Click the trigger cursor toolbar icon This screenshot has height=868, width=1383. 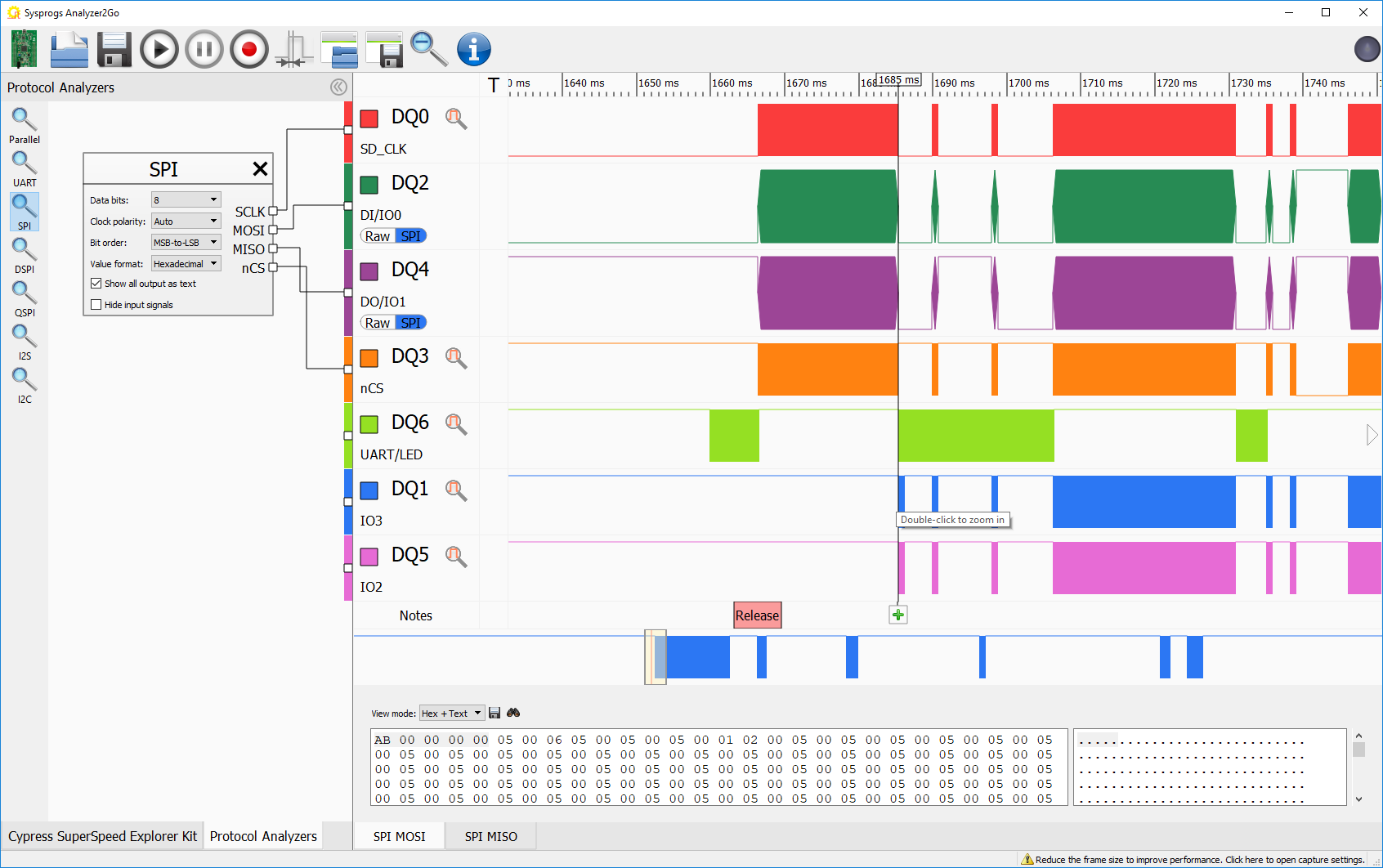(x=293, y=49)
